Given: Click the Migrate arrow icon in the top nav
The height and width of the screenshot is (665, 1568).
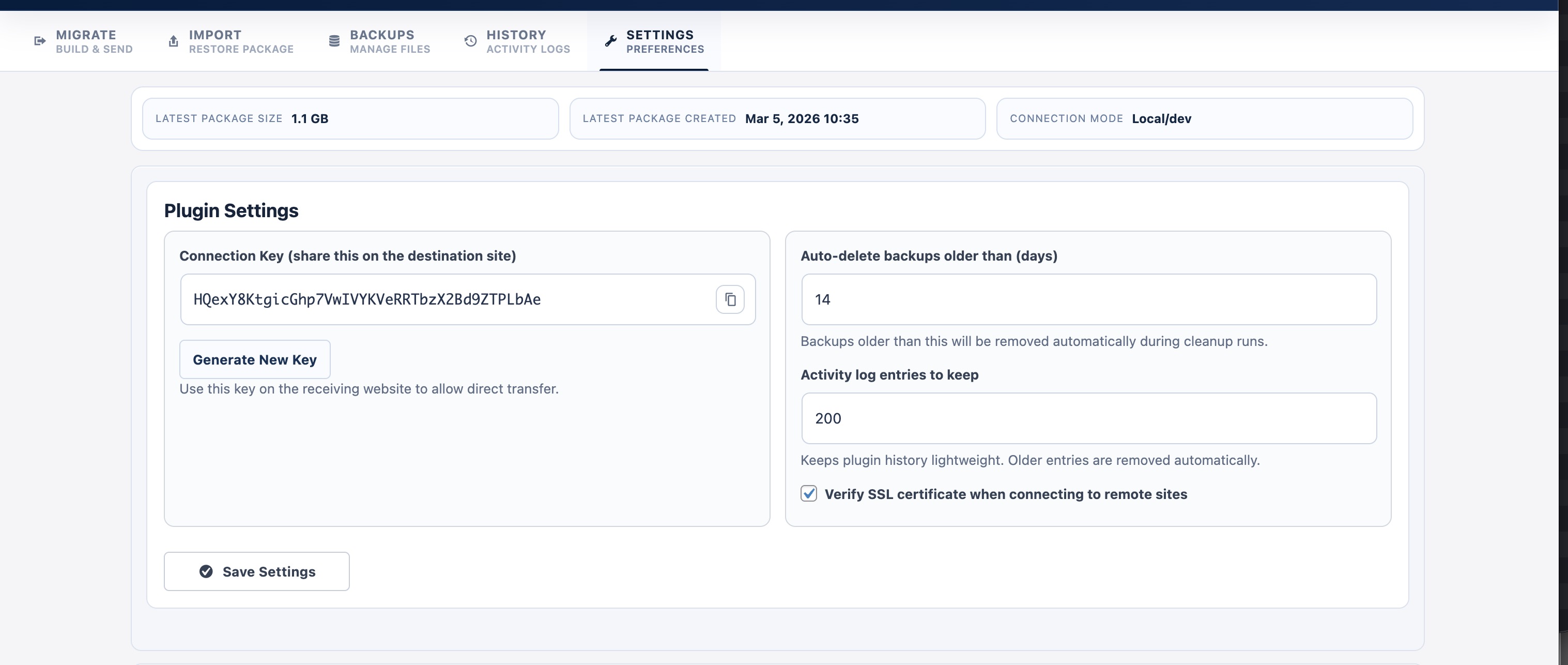Looking at the screenshot, I should coord(40,41).
